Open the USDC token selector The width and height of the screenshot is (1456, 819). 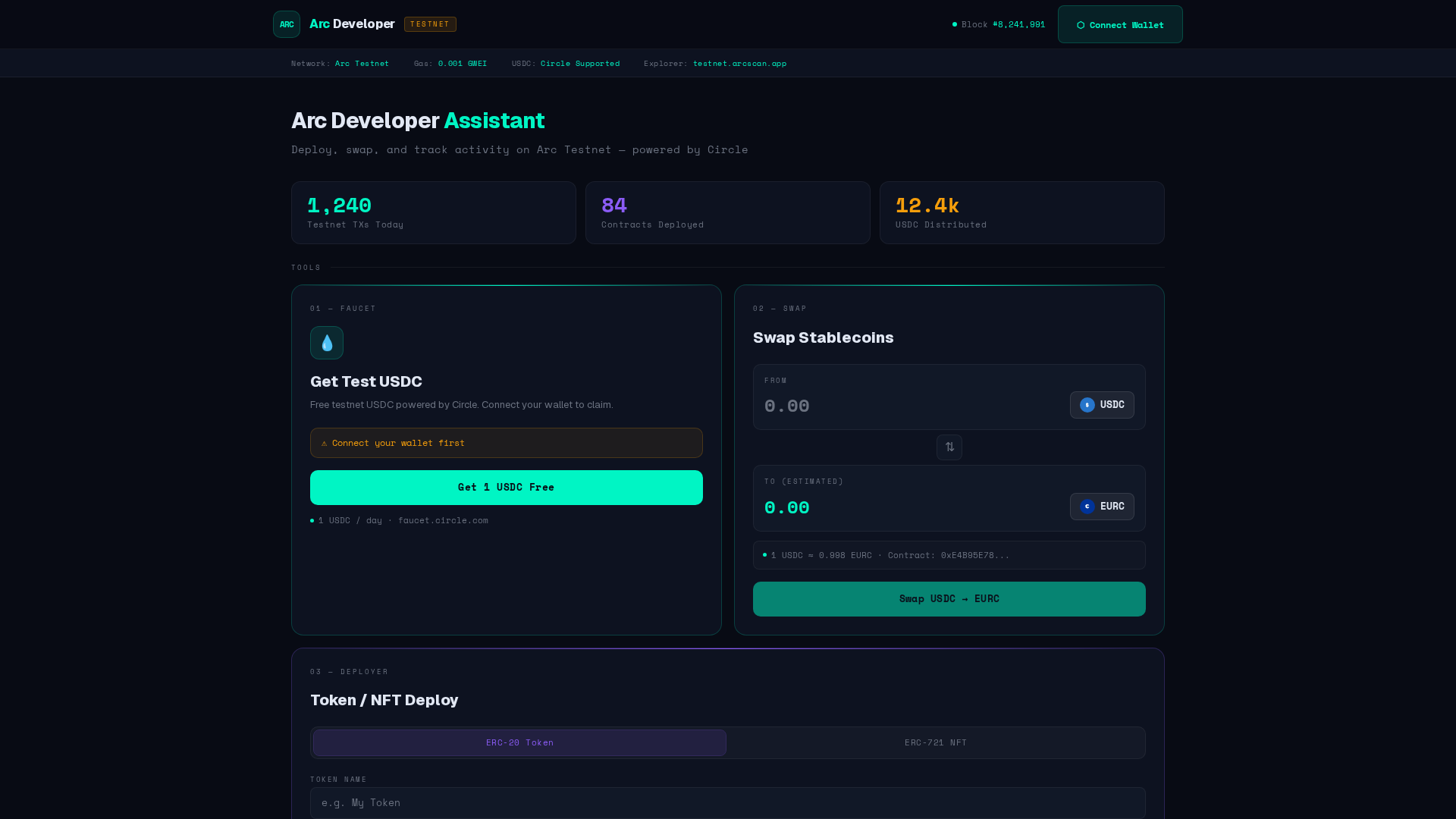pos(1102,405)
